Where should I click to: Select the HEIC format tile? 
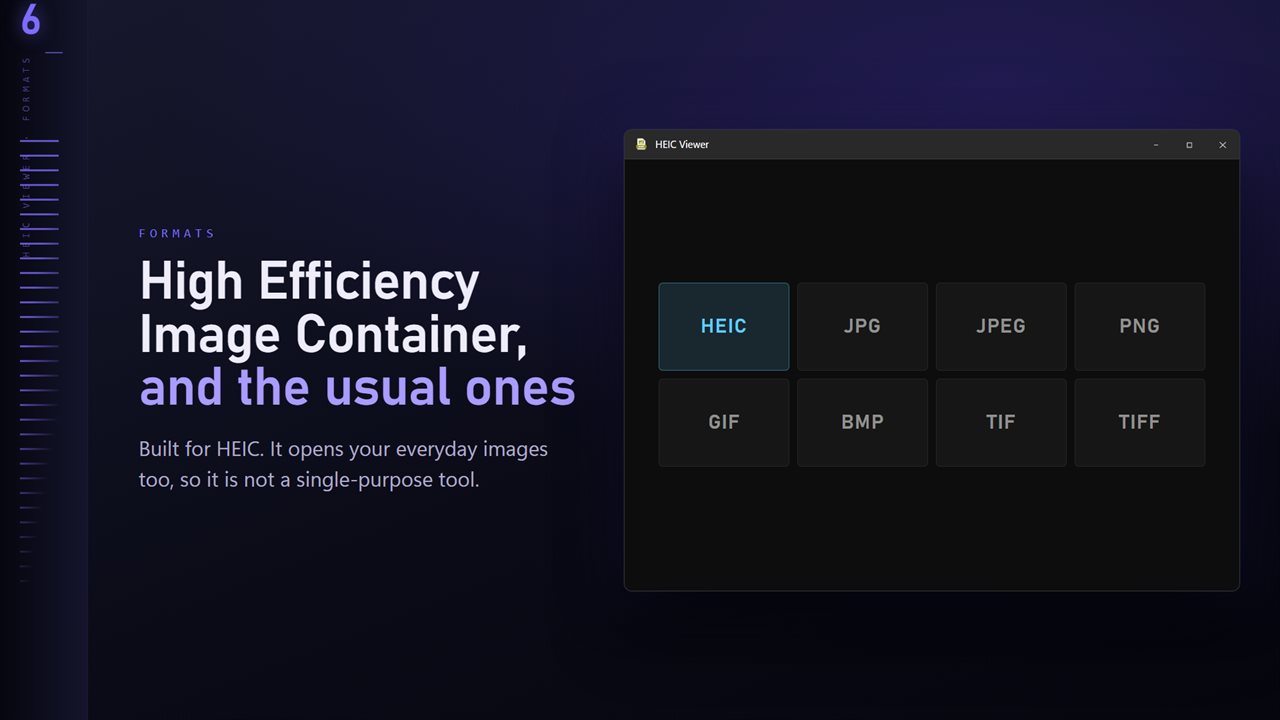[x=723, y=326]
